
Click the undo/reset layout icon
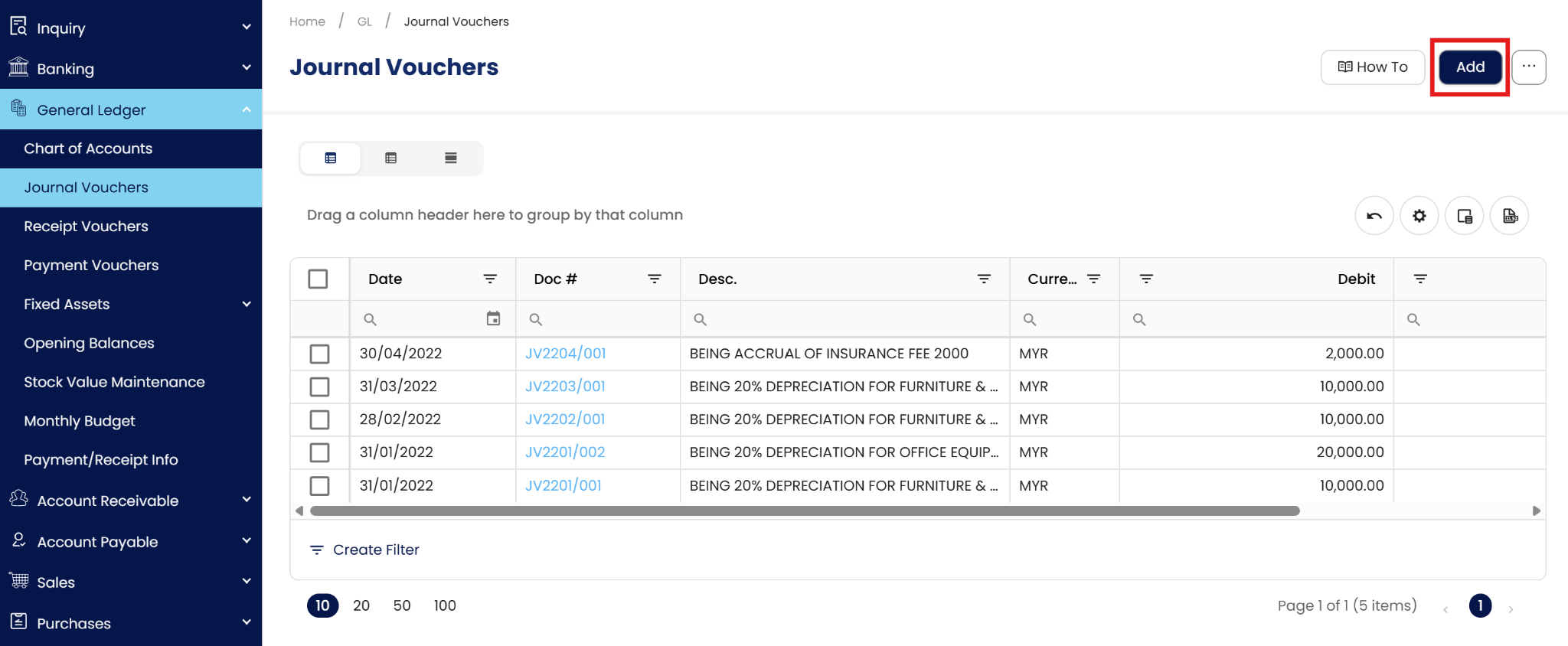tap(1374, 216)
